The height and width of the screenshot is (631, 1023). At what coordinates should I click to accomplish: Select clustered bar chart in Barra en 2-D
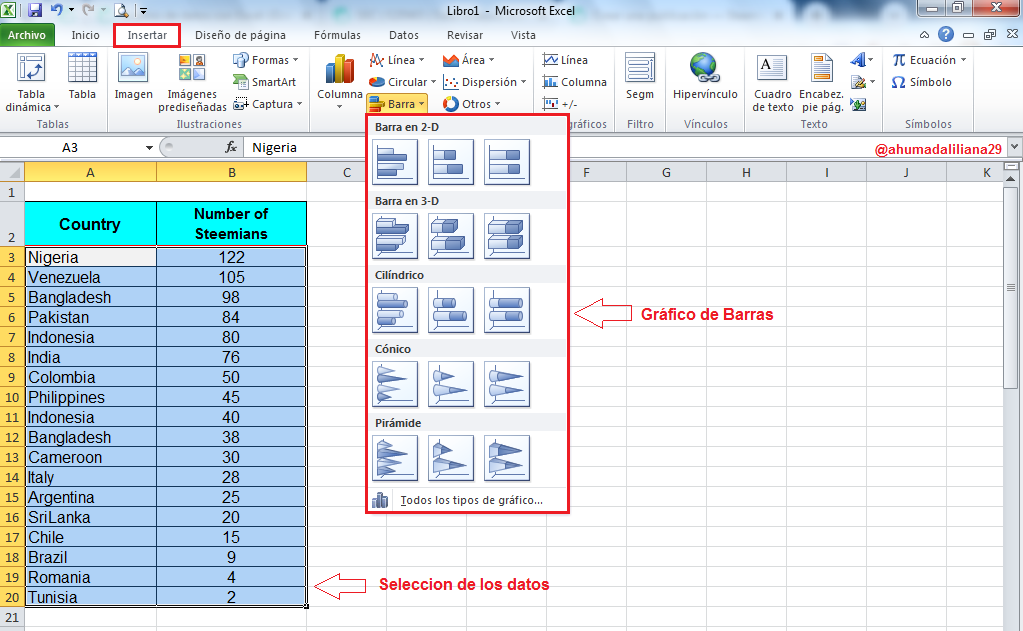(395, 162)
